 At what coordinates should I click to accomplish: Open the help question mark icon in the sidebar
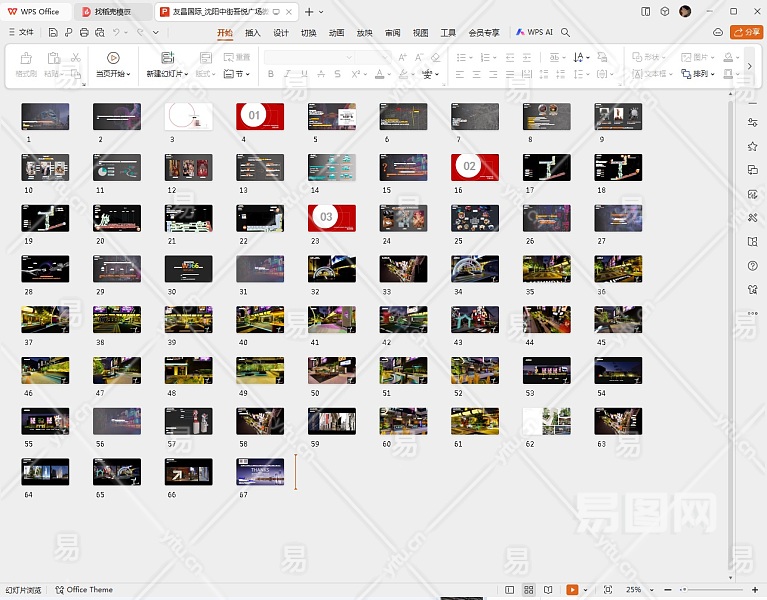point(752,265)
